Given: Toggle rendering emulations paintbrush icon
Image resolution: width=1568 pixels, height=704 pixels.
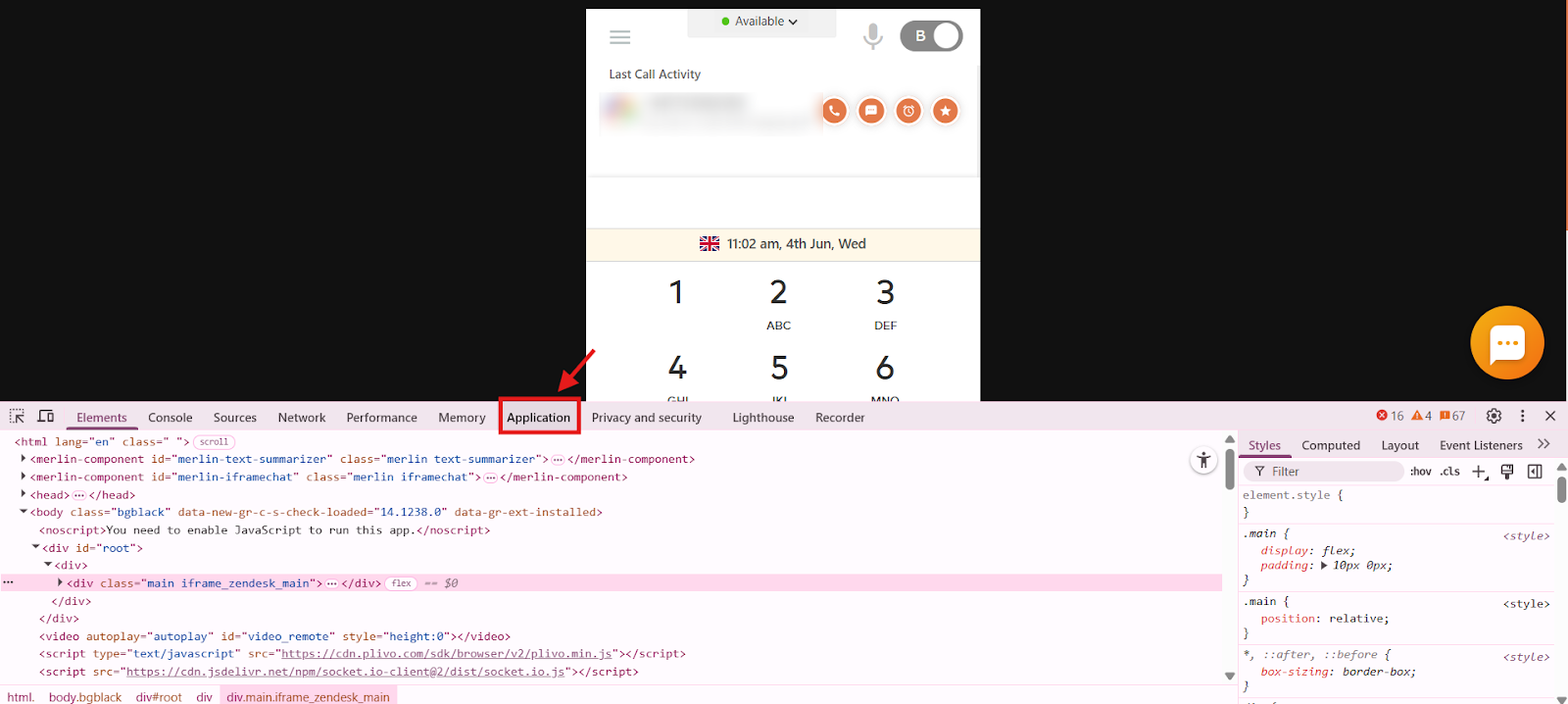Looking at the screenshot, I should click(x=1507, y=472).
